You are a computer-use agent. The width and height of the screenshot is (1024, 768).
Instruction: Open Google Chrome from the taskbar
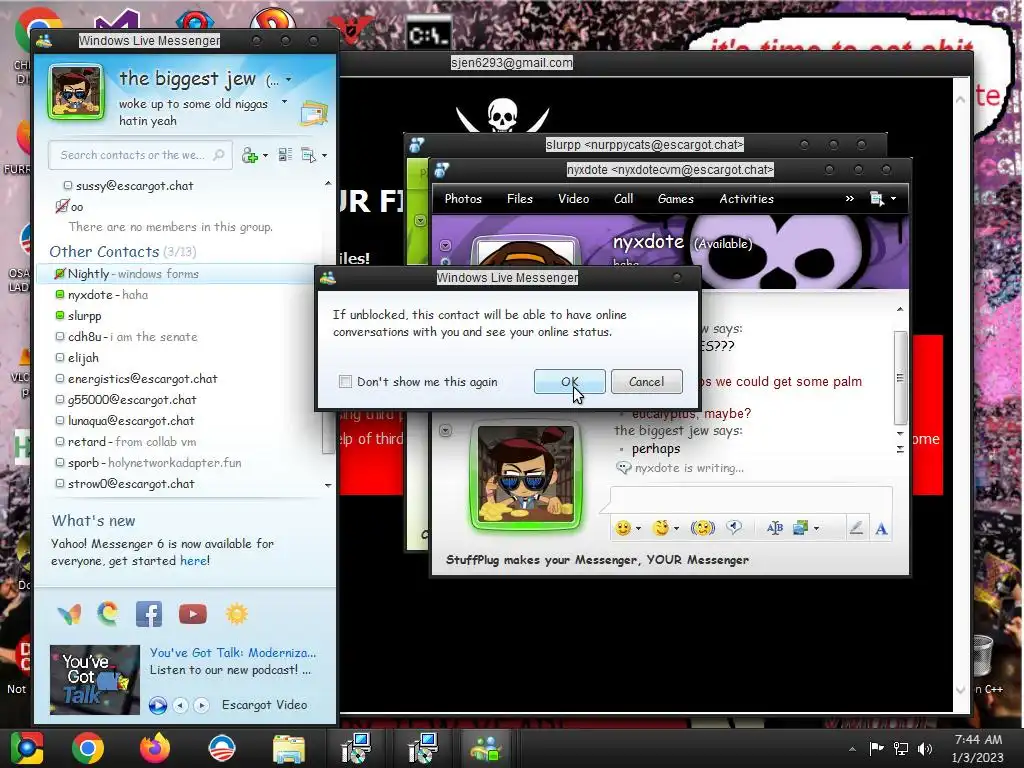pos(88,748)
